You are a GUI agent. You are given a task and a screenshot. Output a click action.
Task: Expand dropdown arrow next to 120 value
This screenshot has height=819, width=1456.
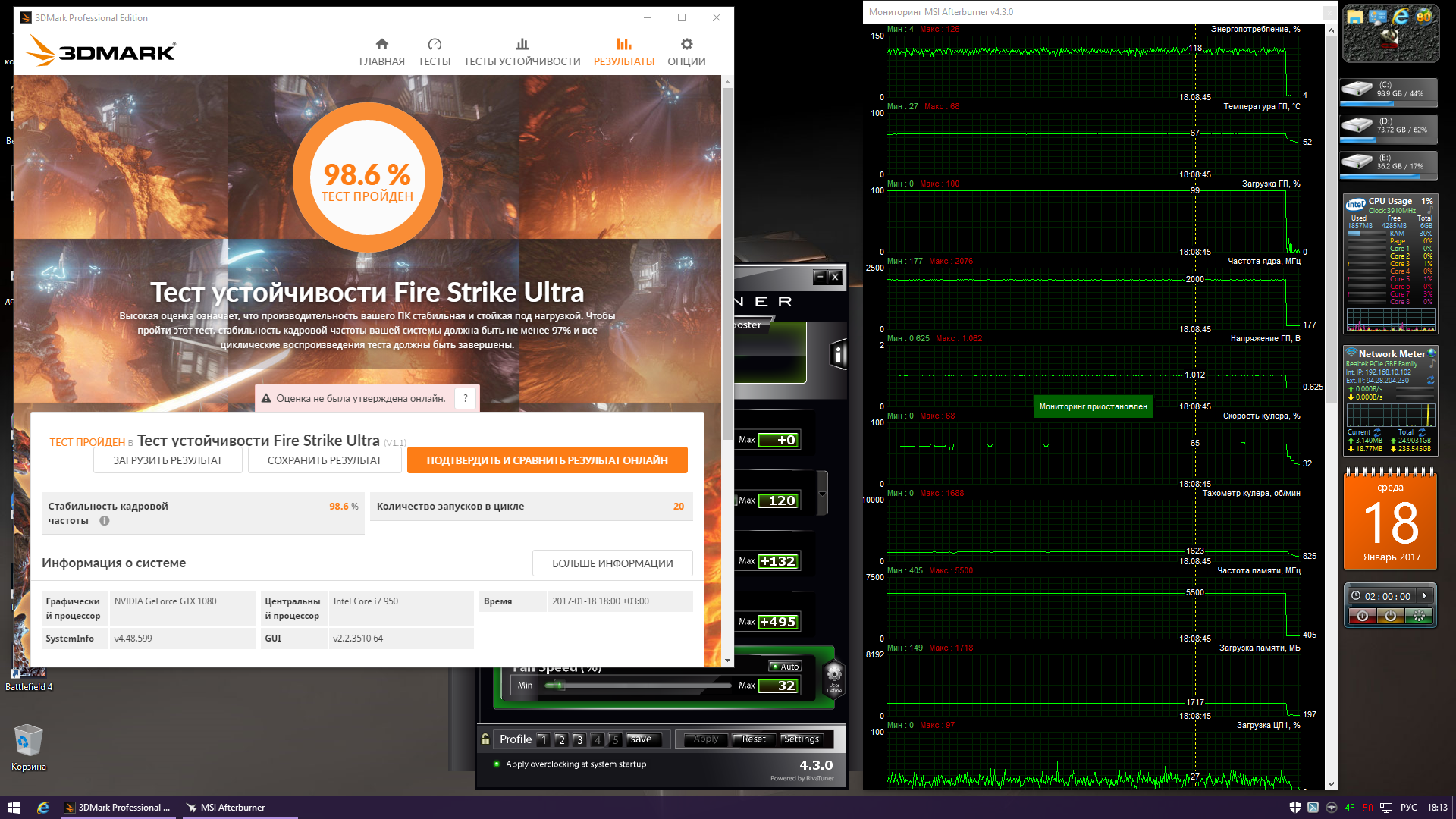point(822,494)
